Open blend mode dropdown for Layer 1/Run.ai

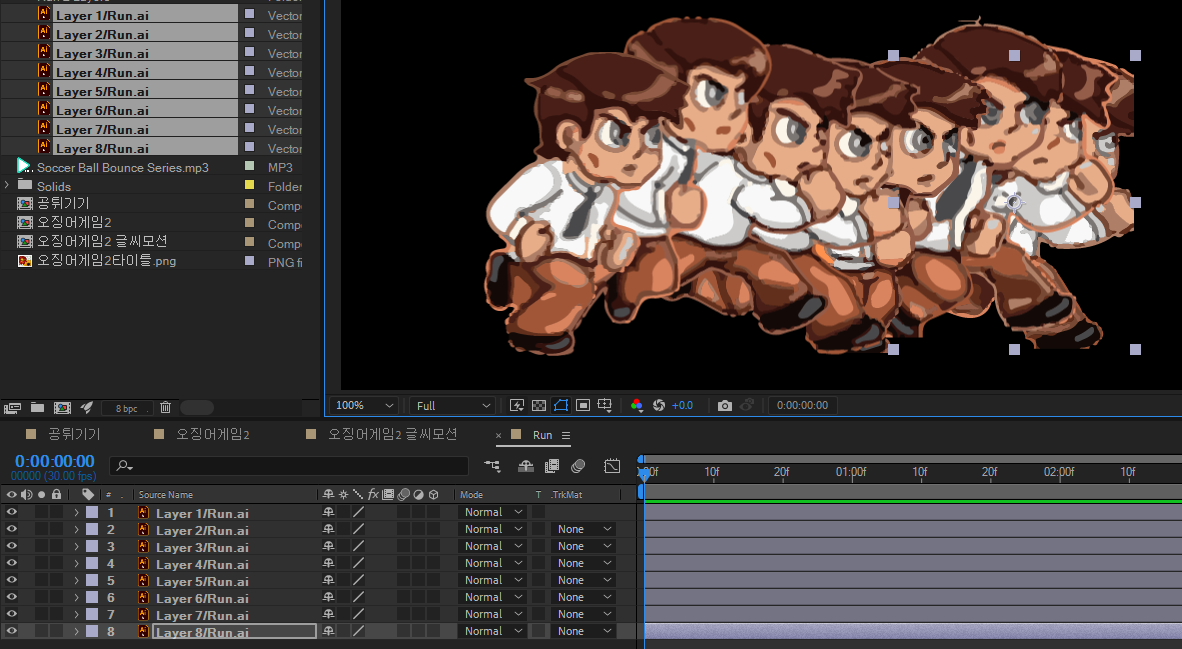492,512
